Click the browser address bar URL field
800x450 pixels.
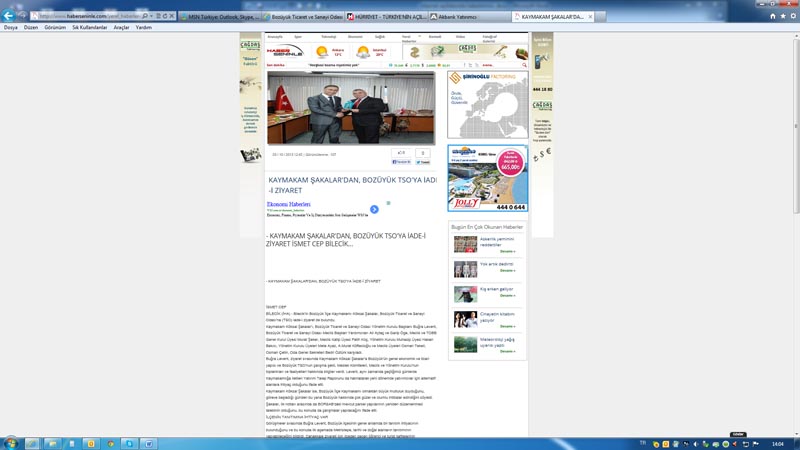pyautogui.click(x=87, y=16)
